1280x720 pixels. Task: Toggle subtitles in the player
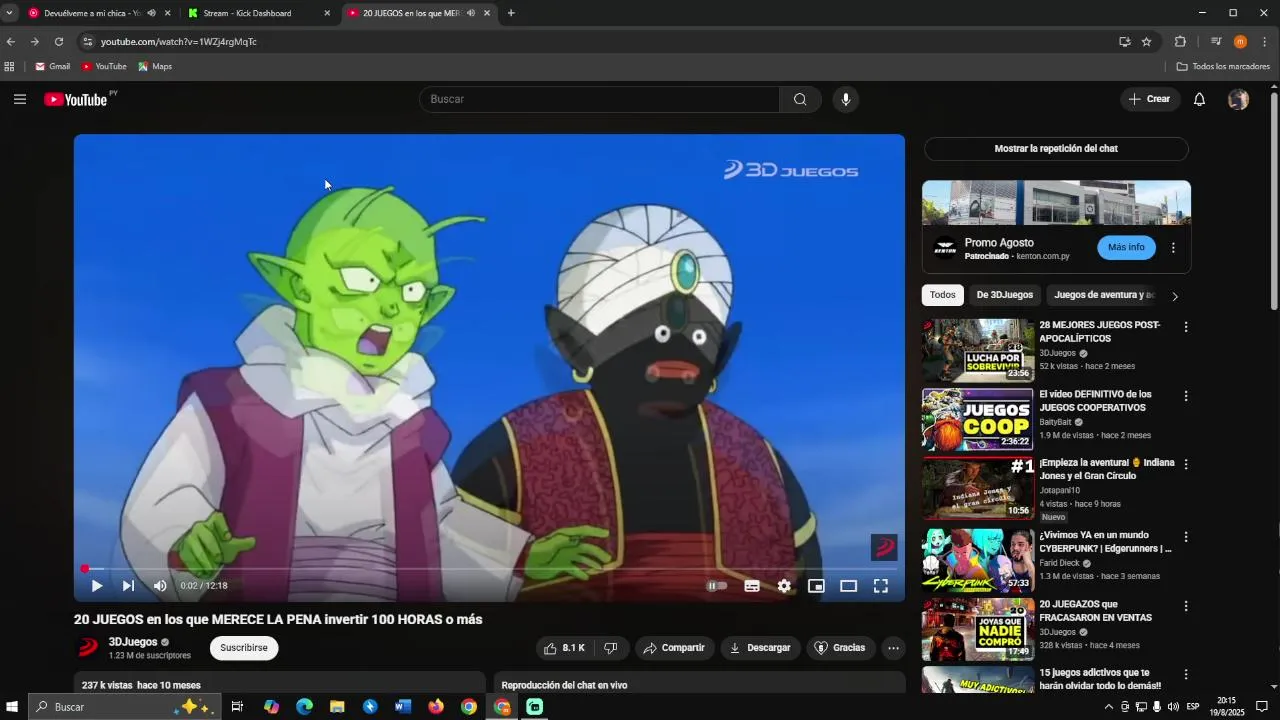(752, 586)
